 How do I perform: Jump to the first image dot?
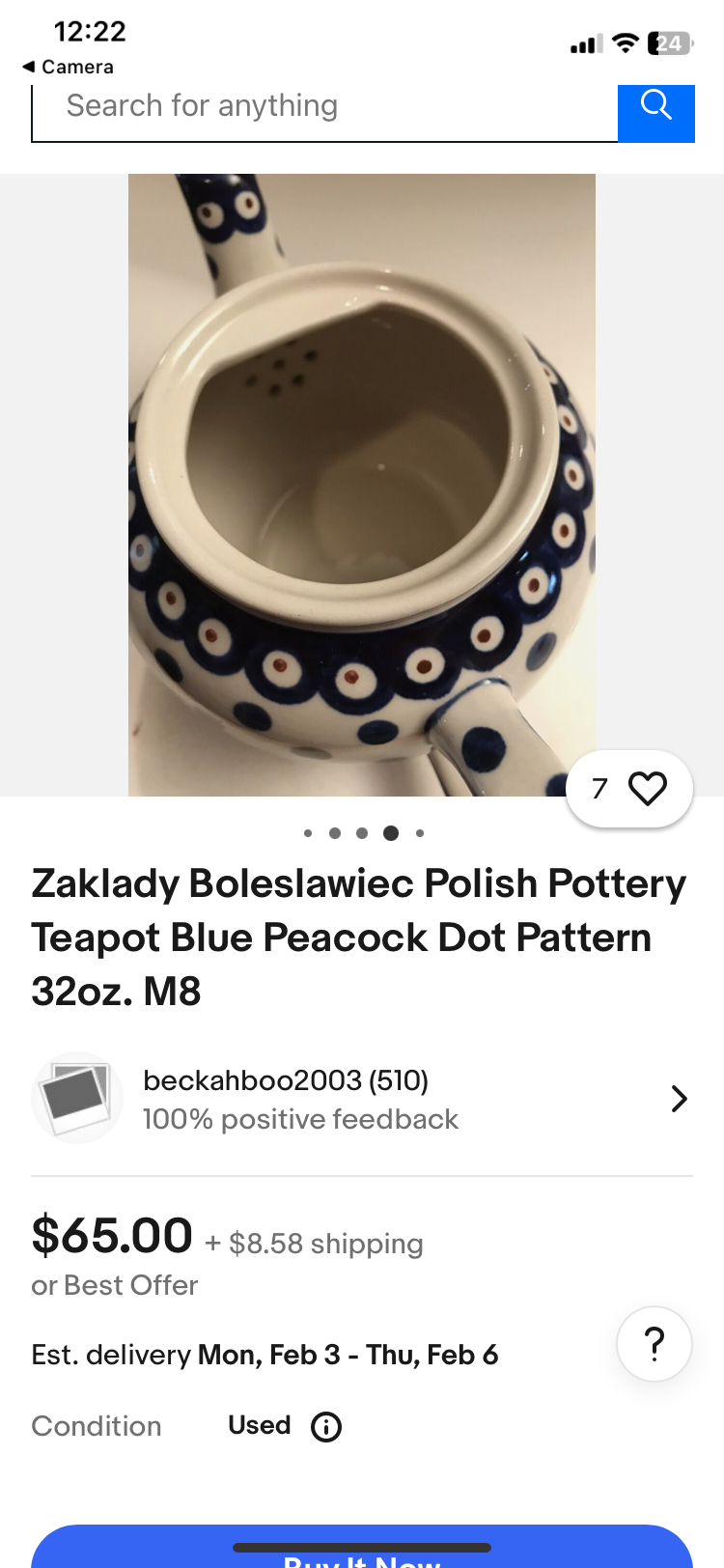308,833
